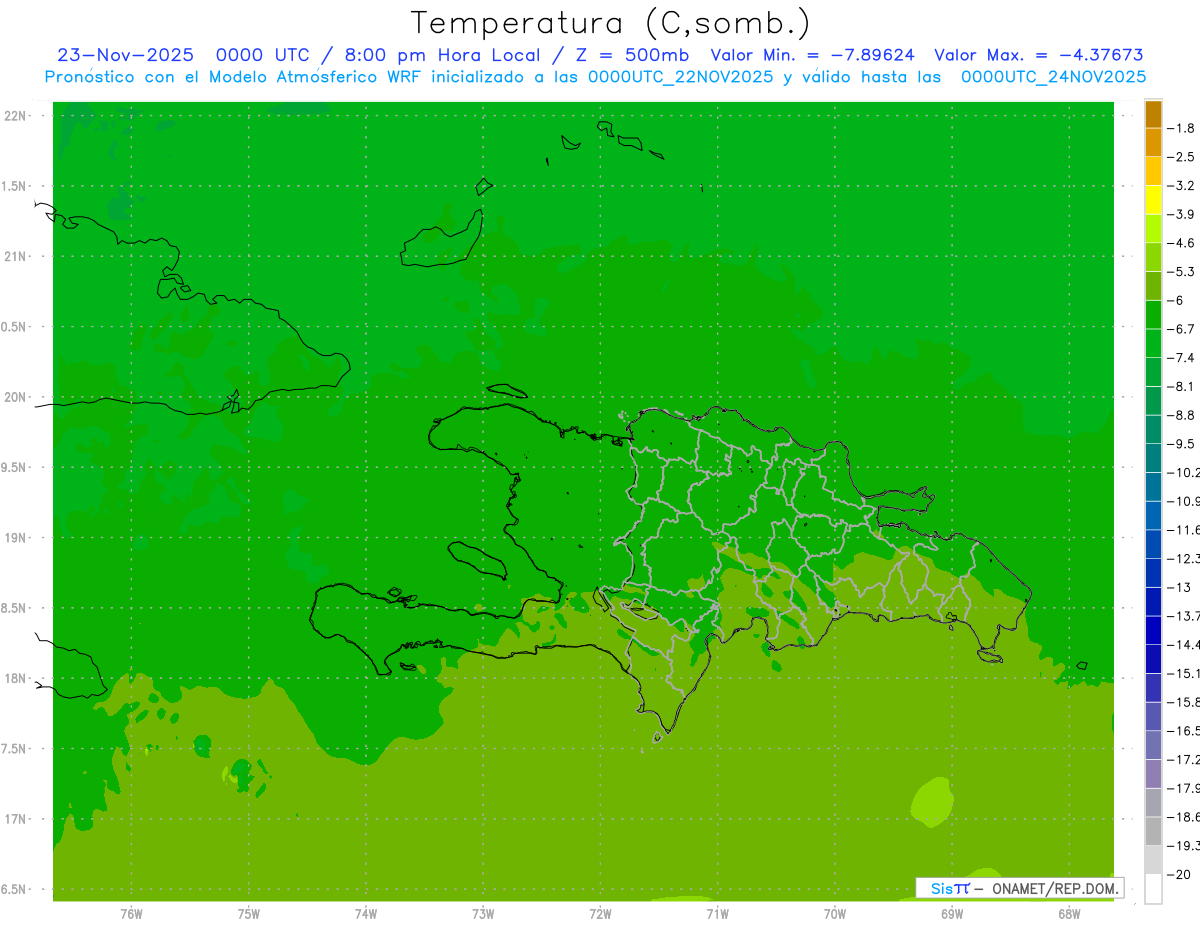Select the "-6" colorbar value
The image size is (1200, 927).
(x=1177, y=300)
